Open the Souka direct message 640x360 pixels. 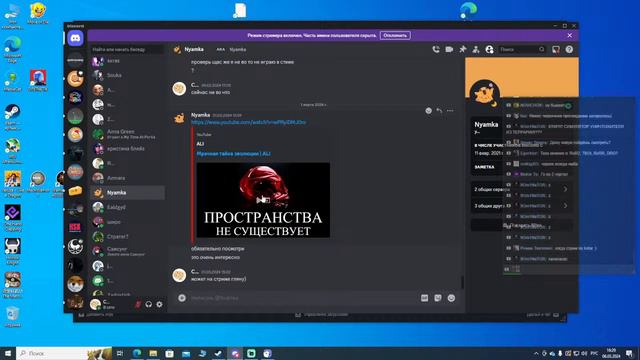128,75
